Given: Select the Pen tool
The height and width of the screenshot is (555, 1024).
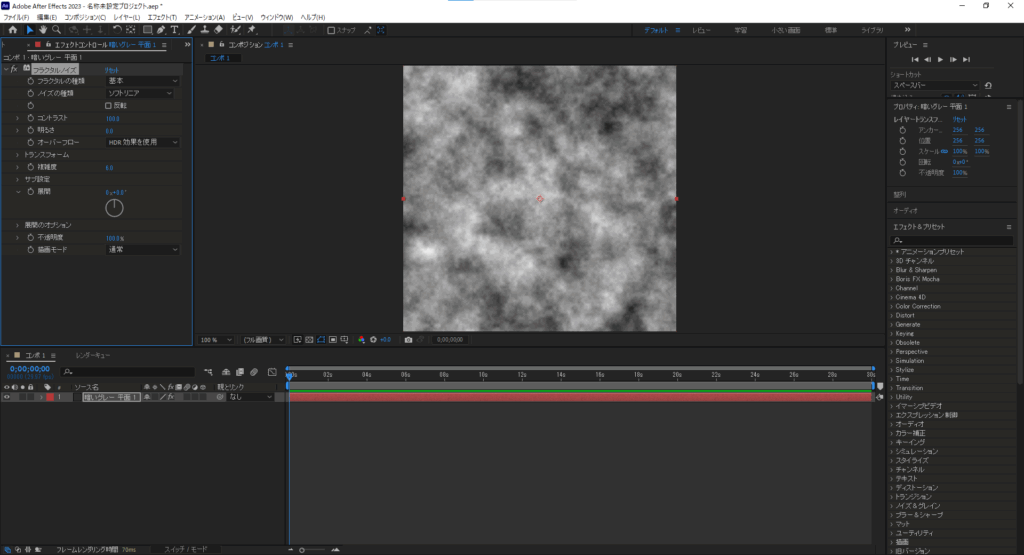Looking at the screenshot, I should pyautogui.click(x=161, y=30).
